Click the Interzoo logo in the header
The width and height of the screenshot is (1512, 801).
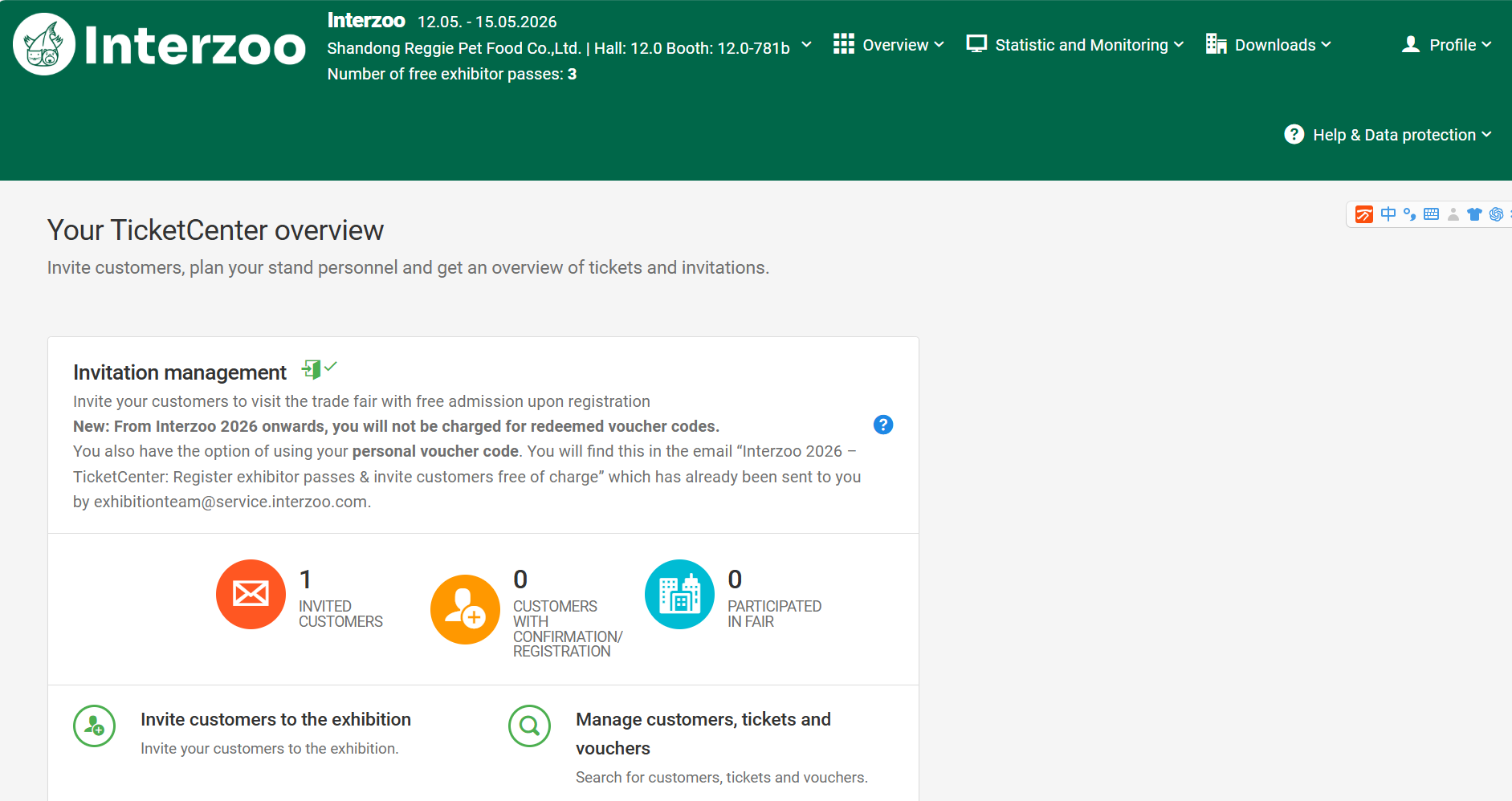(x=159, y=45)
